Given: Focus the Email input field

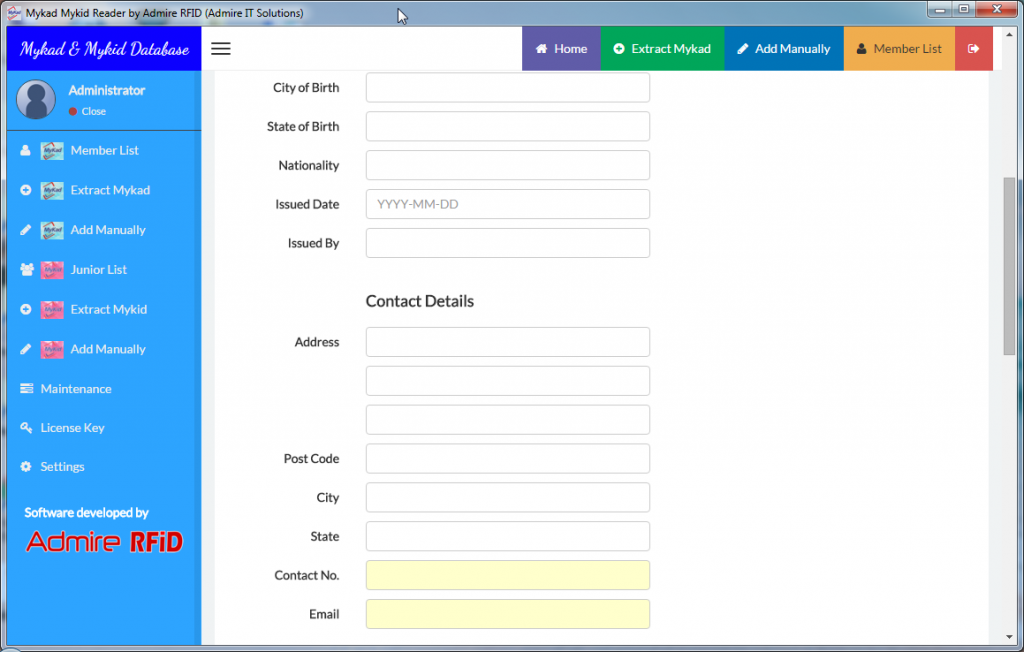Looking at the screenshot, I should click(507, 614).
